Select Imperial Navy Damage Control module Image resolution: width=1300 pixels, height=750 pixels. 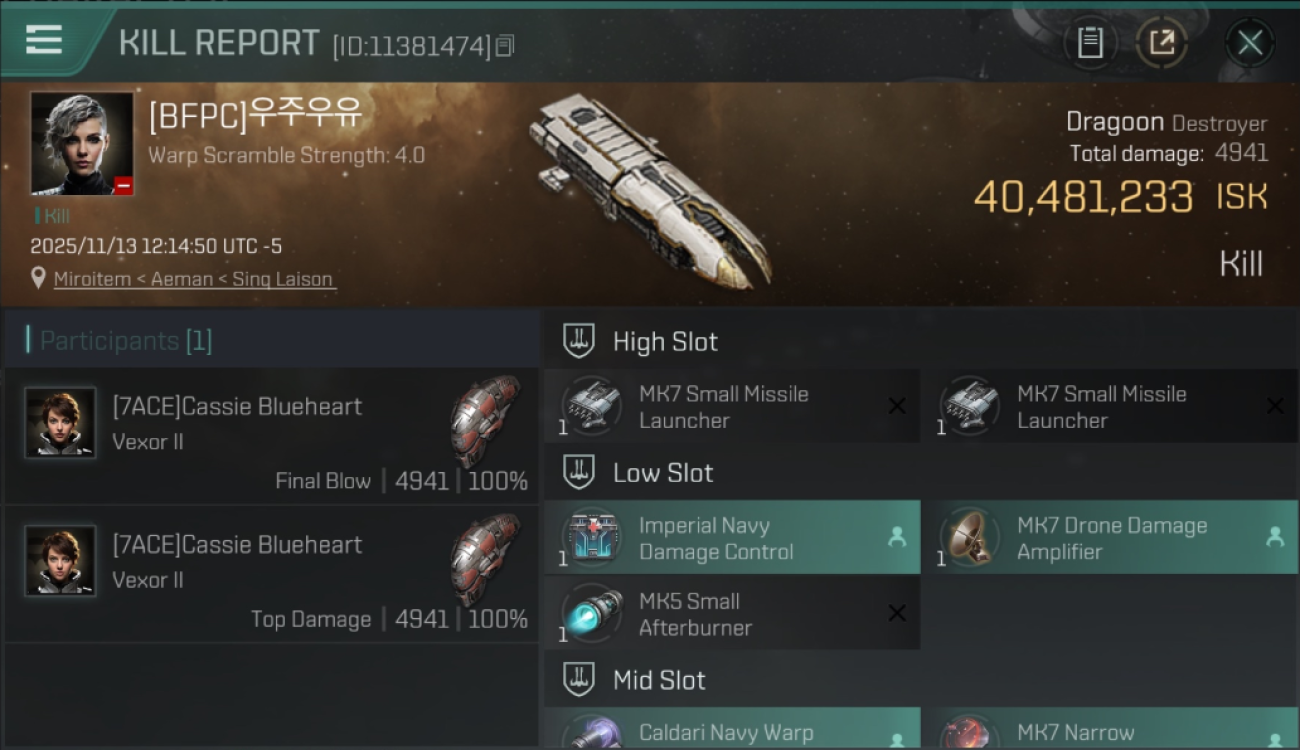pyautogui.click(x=732, y=537)
